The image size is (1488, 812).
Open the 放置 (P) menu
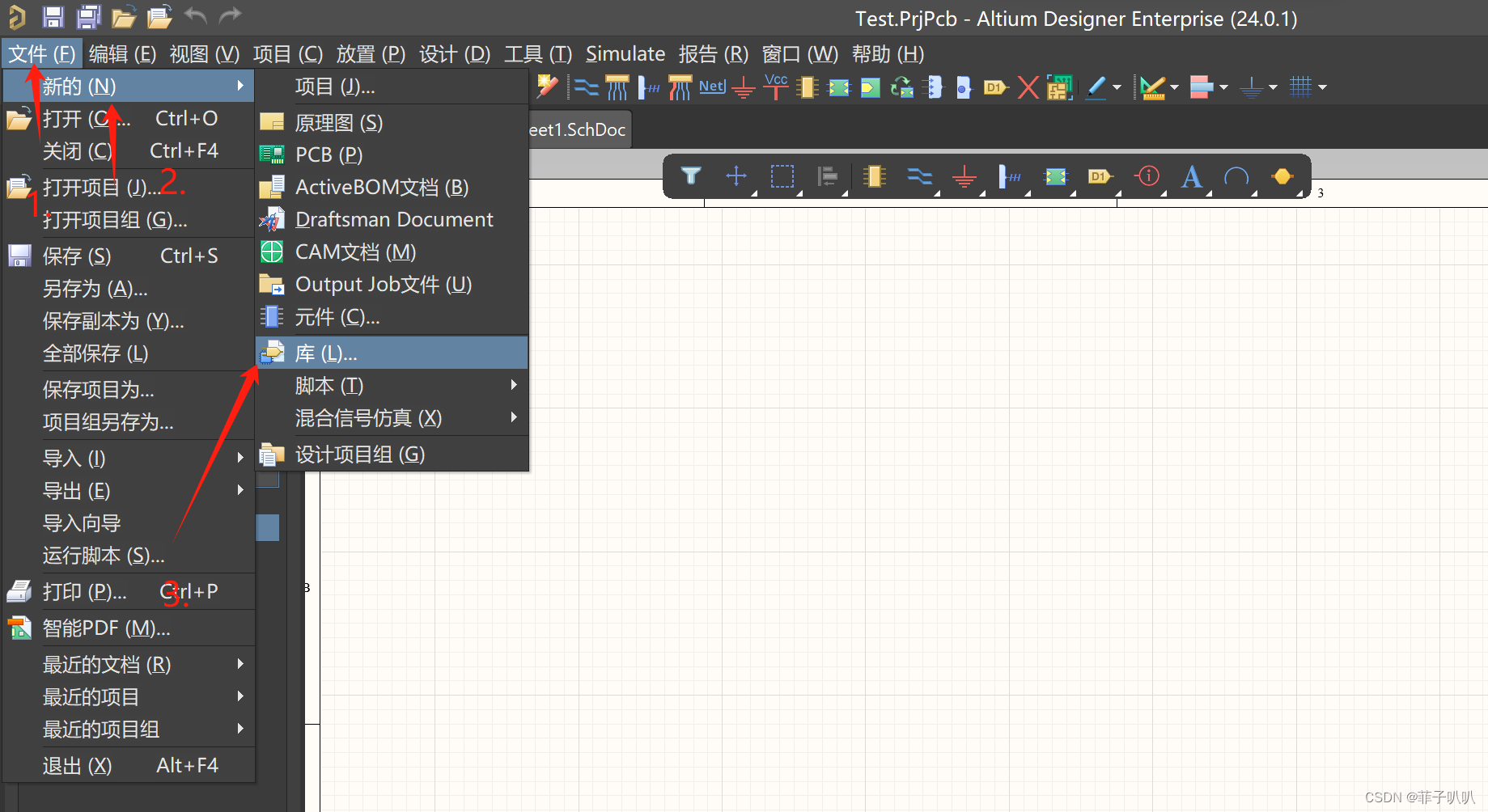coord(371,54)
